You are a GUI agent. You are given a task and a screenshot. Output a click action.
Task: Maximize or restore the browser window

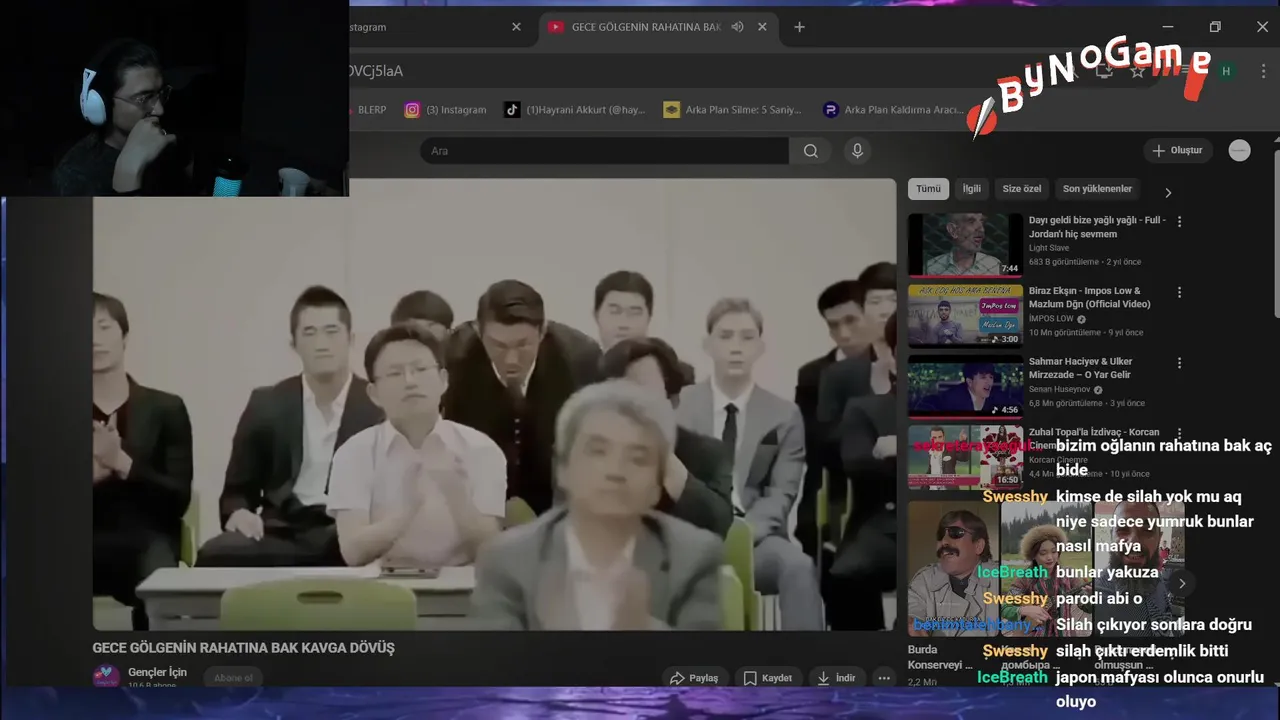coord(1215,27)
